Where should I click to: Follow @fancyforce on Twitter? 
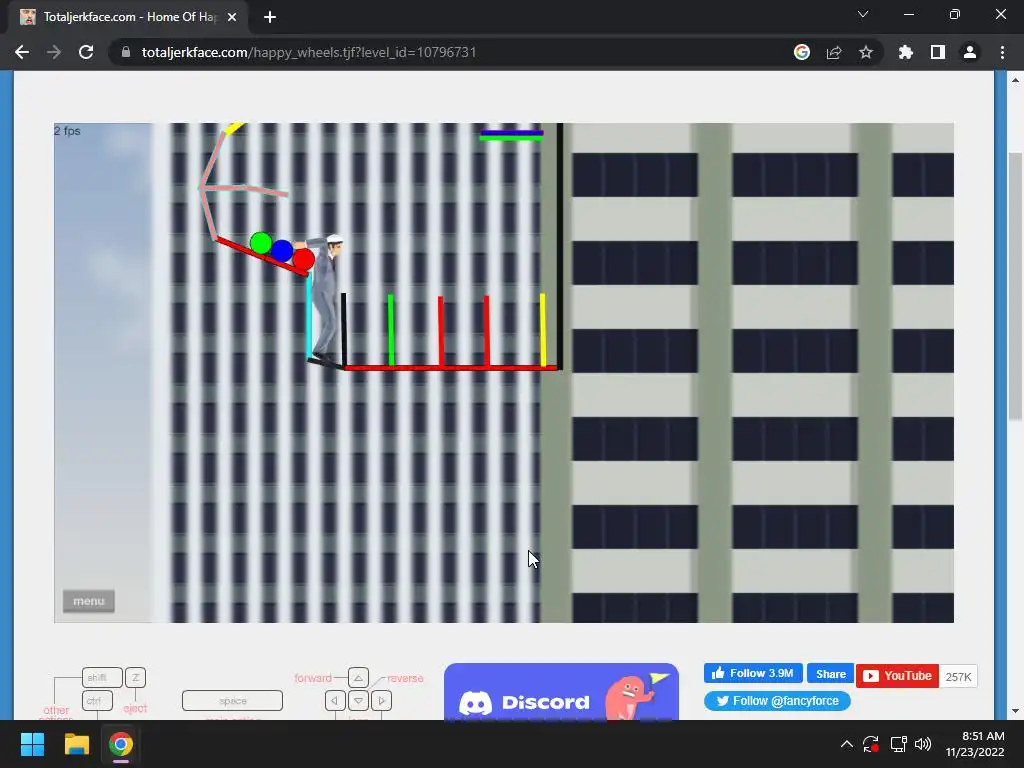pos(777,701)
